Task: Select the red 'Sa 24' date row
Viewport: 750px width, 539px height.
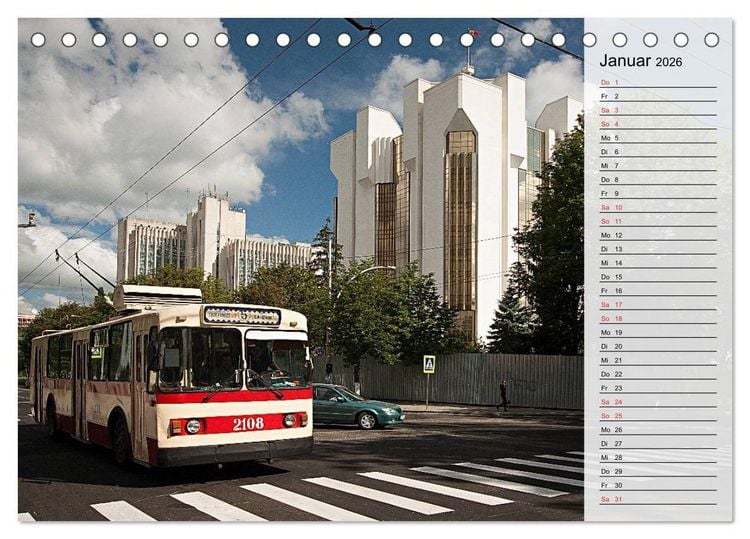Action: (658, 402)
